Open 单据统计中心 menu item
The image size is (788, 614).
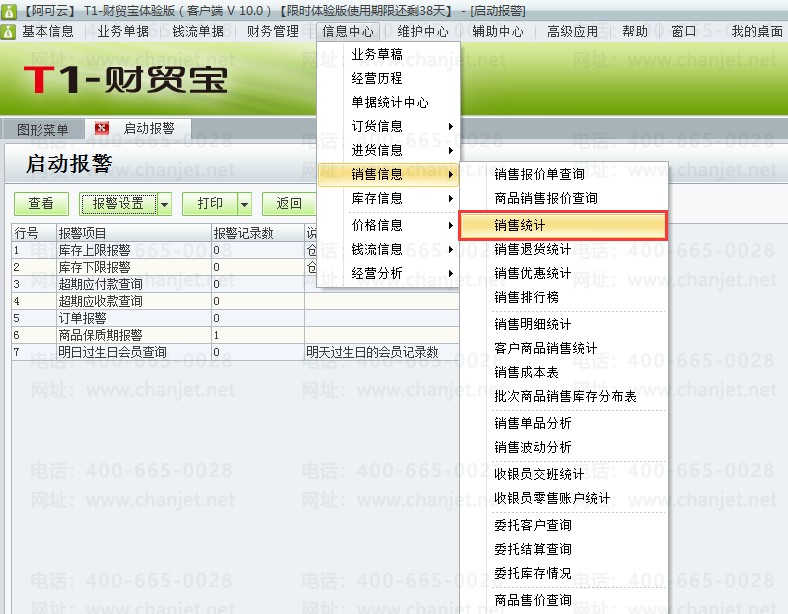point(389,103)
